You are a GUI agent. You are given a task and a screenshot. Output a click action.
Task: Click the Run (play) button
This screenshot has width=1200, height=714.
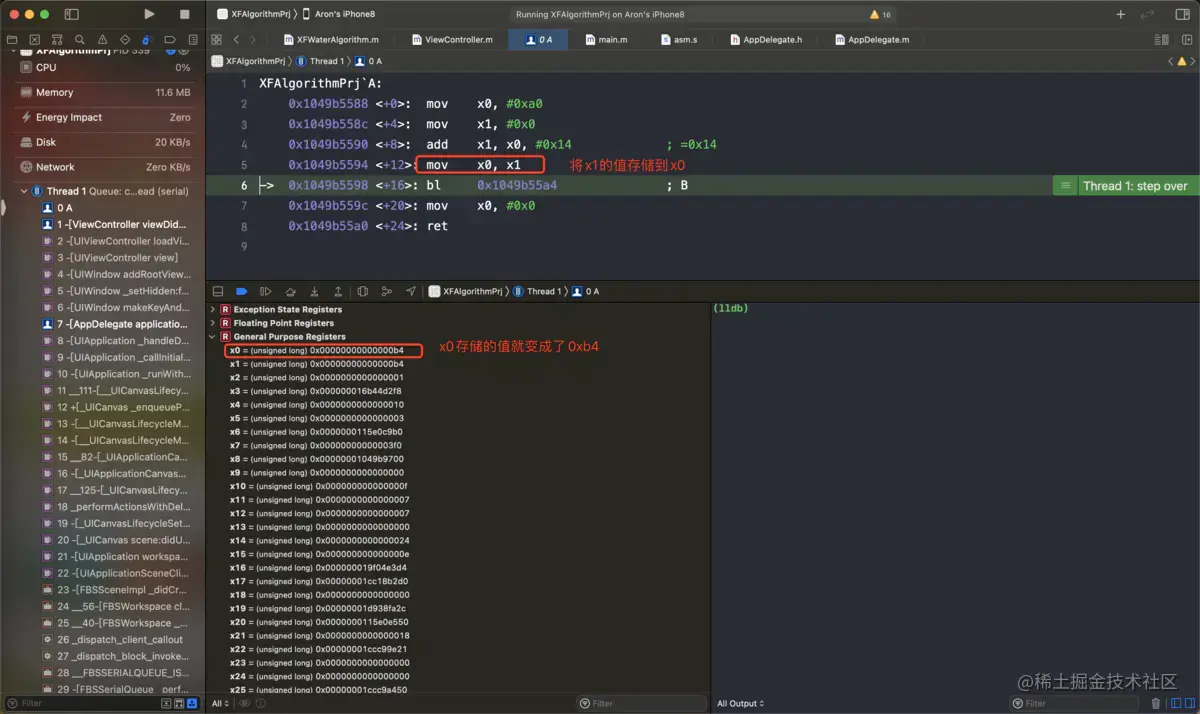pyautogui.click(x=149, y=14)
